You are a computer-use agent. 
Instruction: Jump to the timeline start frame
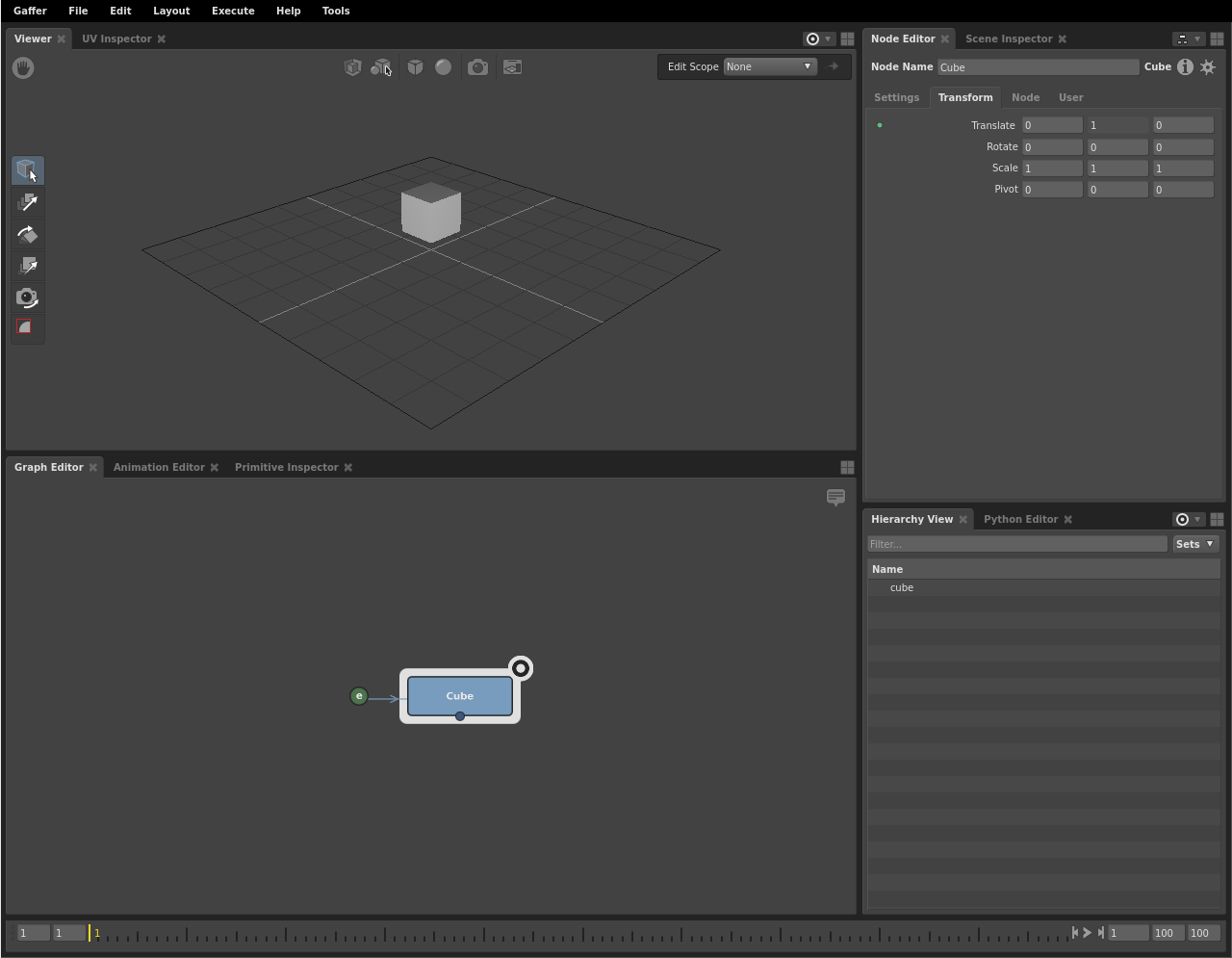(1075, 932)
